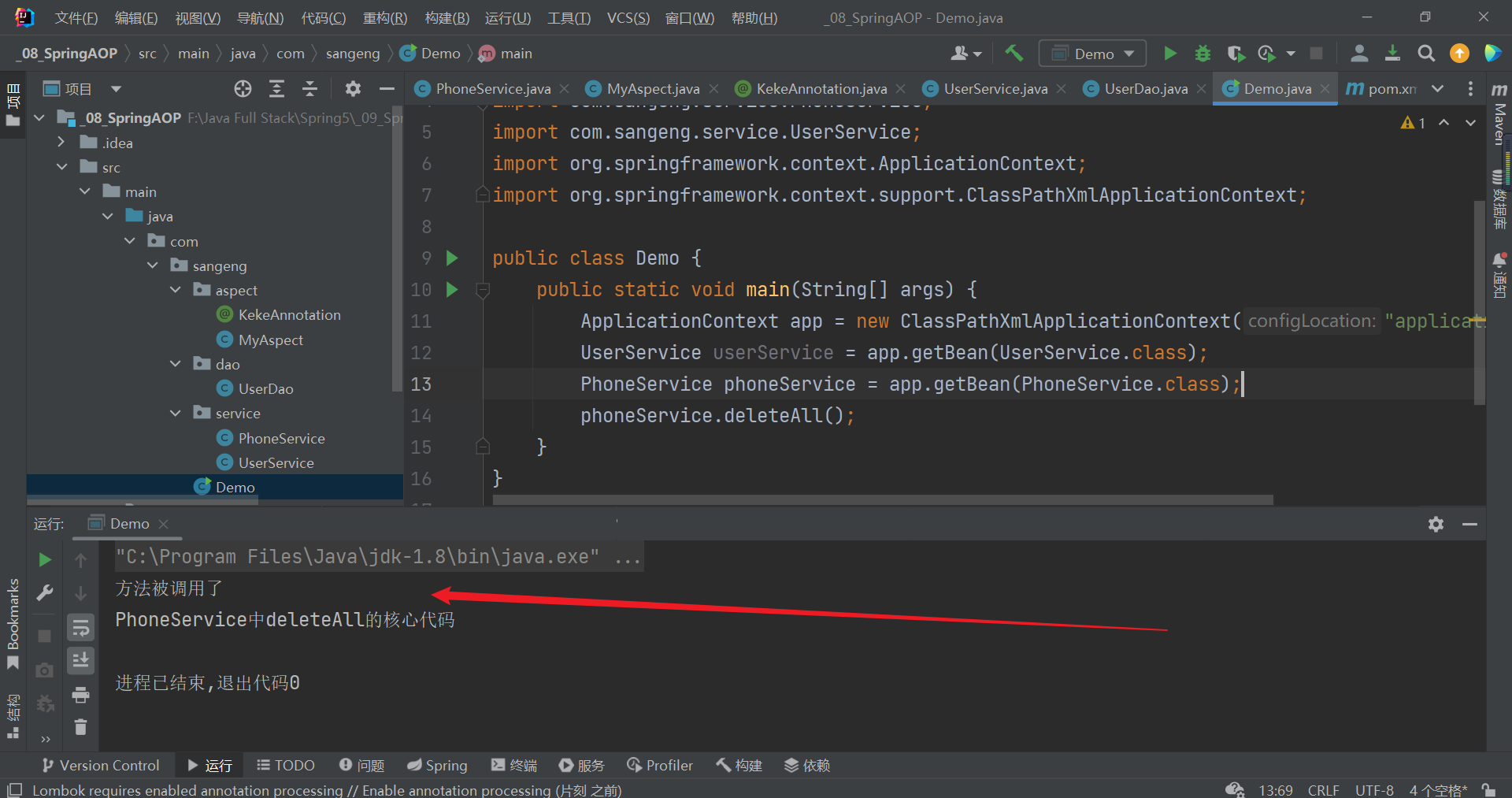This screenshot has height=798, width=1512.
Task: Click the orange IDE update icon
Action: (x=1459, y=54)
